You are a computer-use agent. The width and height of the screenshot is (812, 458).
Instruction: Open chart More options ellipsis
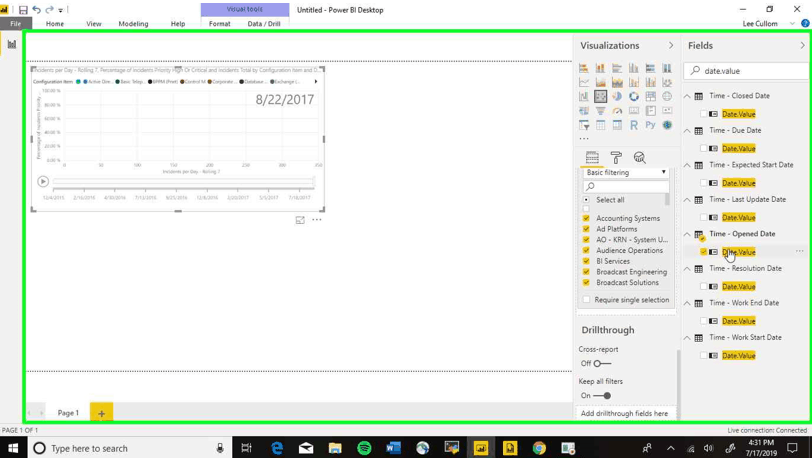pyautogui.click(x=317, y=220)
